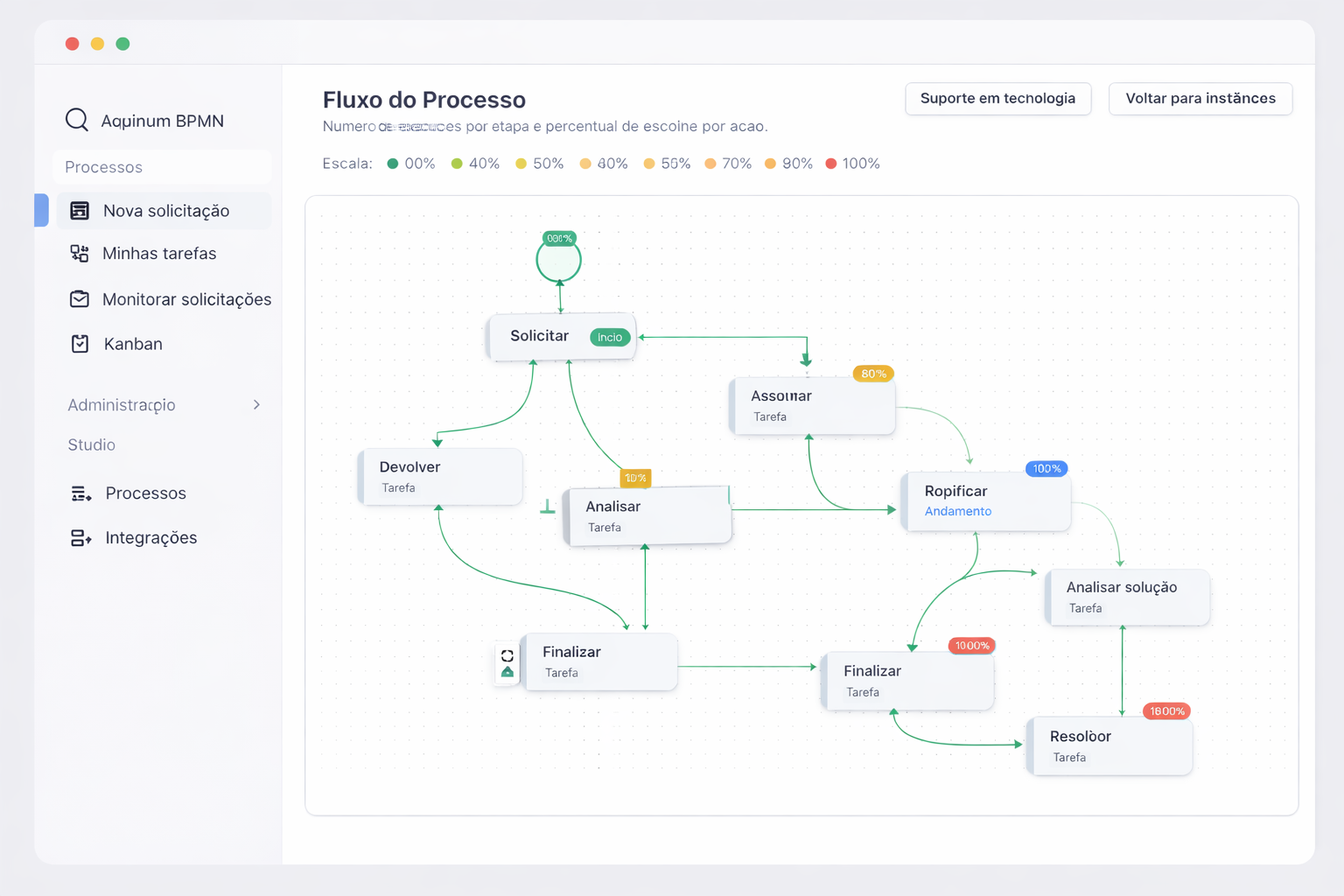This screenshot has width=1344, height=896.
Task: Click the Monitorar solicitações envelope icon
Action: [x=80, y=299]
